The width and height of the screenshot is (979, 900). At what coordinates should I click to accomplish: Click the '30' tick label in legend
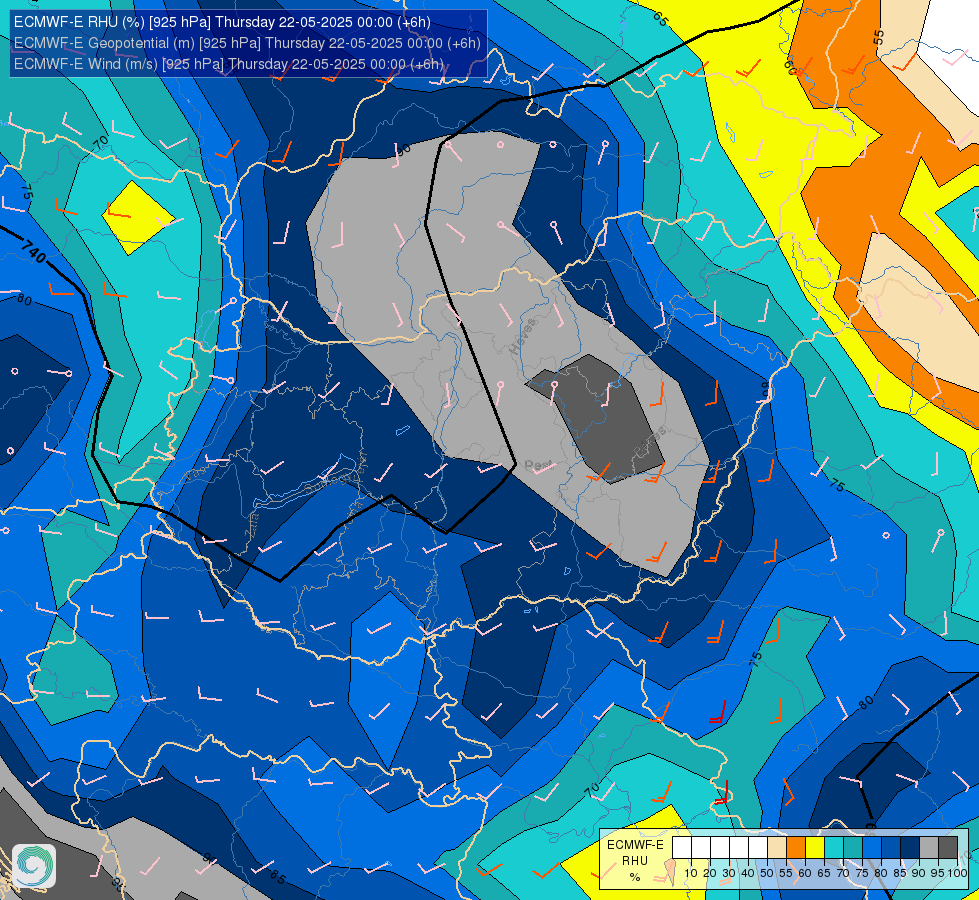(729, 873)
